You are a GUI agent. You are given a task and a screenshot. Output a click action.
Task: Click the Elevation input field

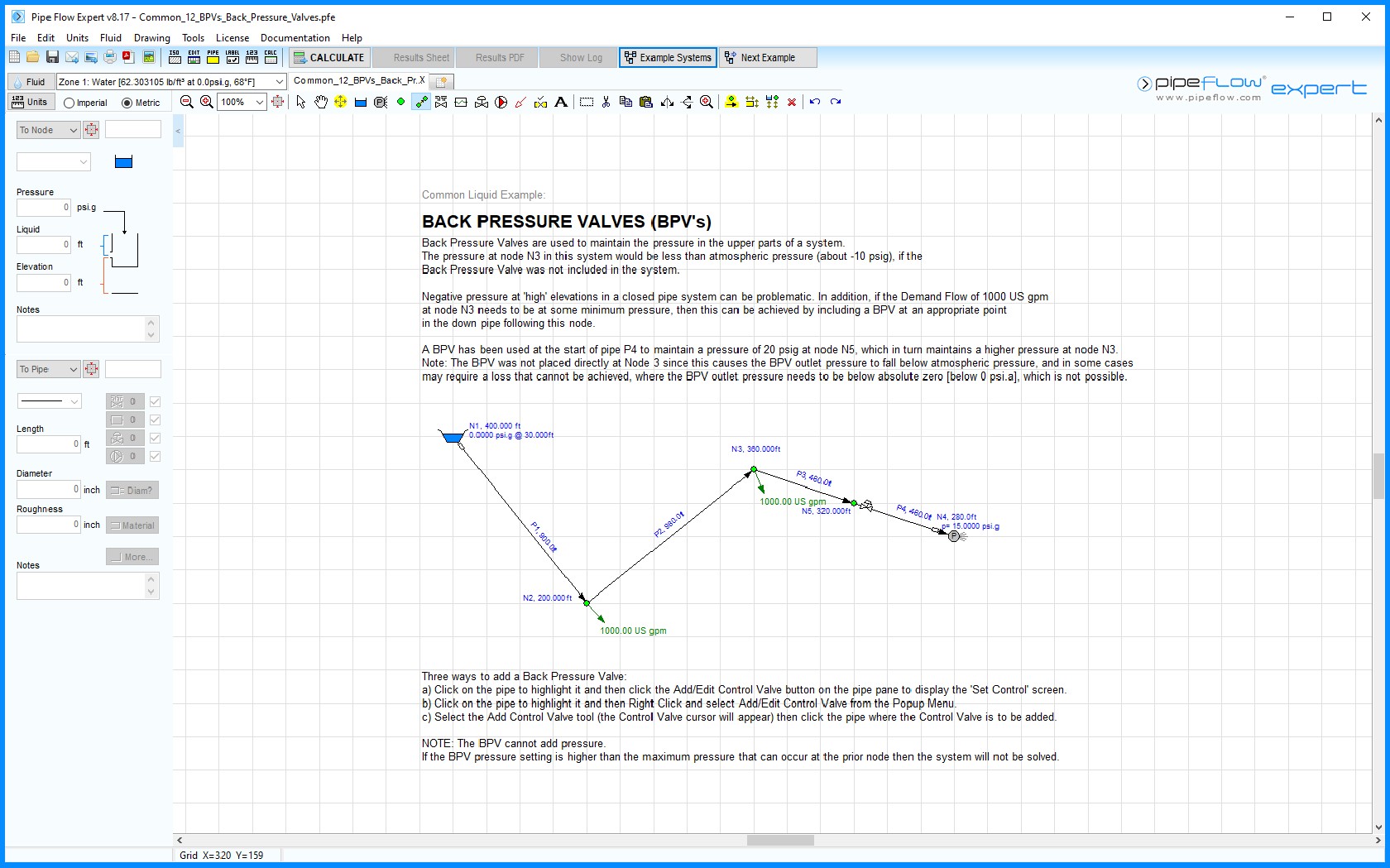pos(44,282)
